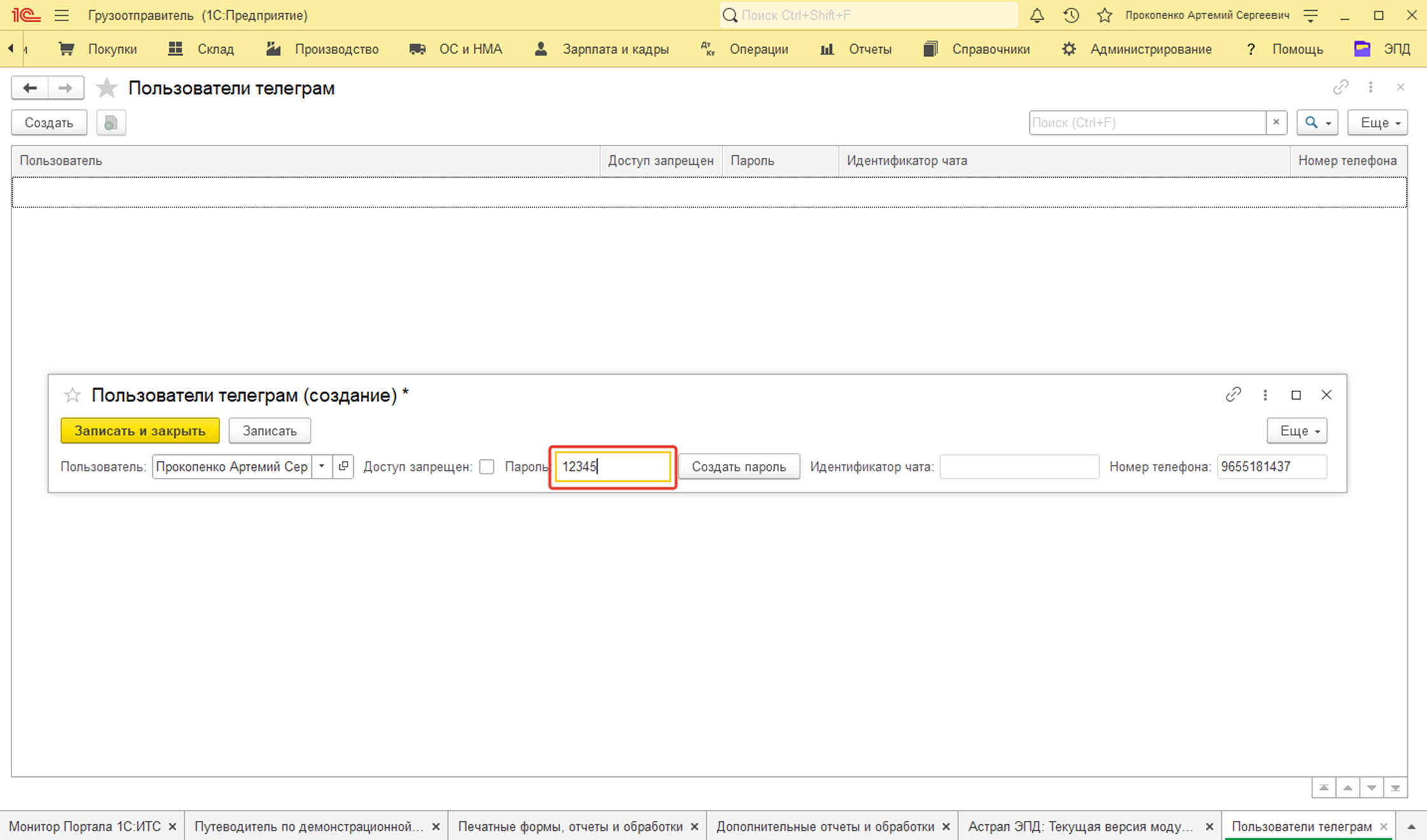Image resolution: width=1427 pixels, height=840 pixels.
Task: Open history clock icon
Action: coord(1071,15)
